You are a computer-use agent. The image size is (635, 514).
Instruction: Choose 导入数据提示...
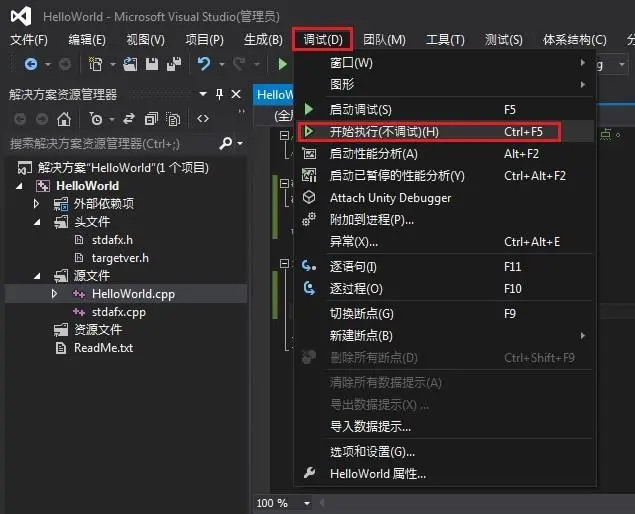click(x=445, y=427)
